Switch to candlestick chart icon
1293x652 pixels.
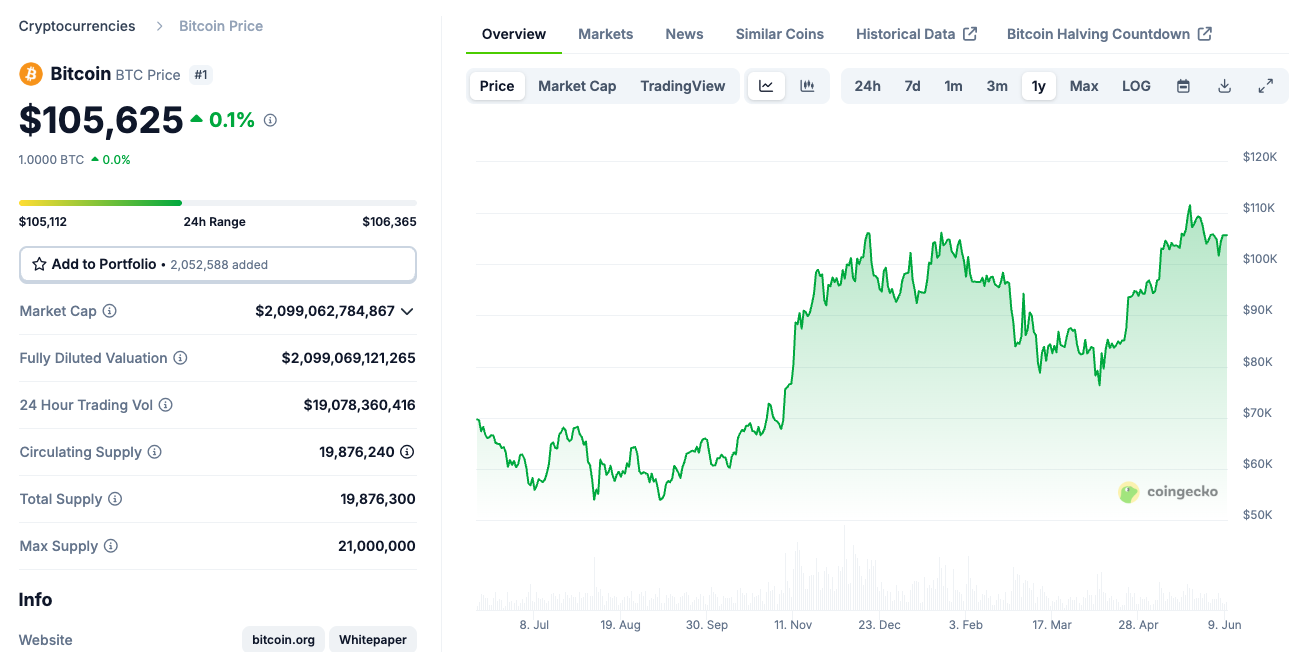[x=807, y=86]
